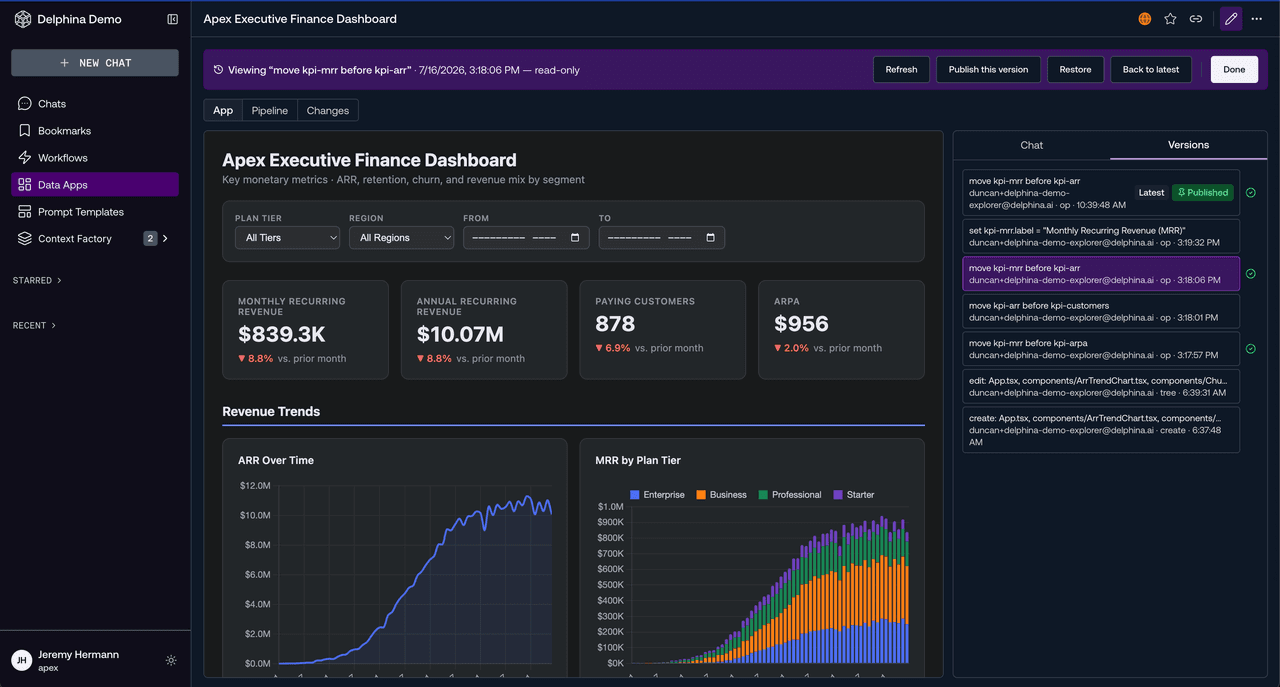Image resolution: width=1280 pixels, height=687 pixels.
Task: Click the MRR by Plan Tier chart title
Action: click(638, 460)
